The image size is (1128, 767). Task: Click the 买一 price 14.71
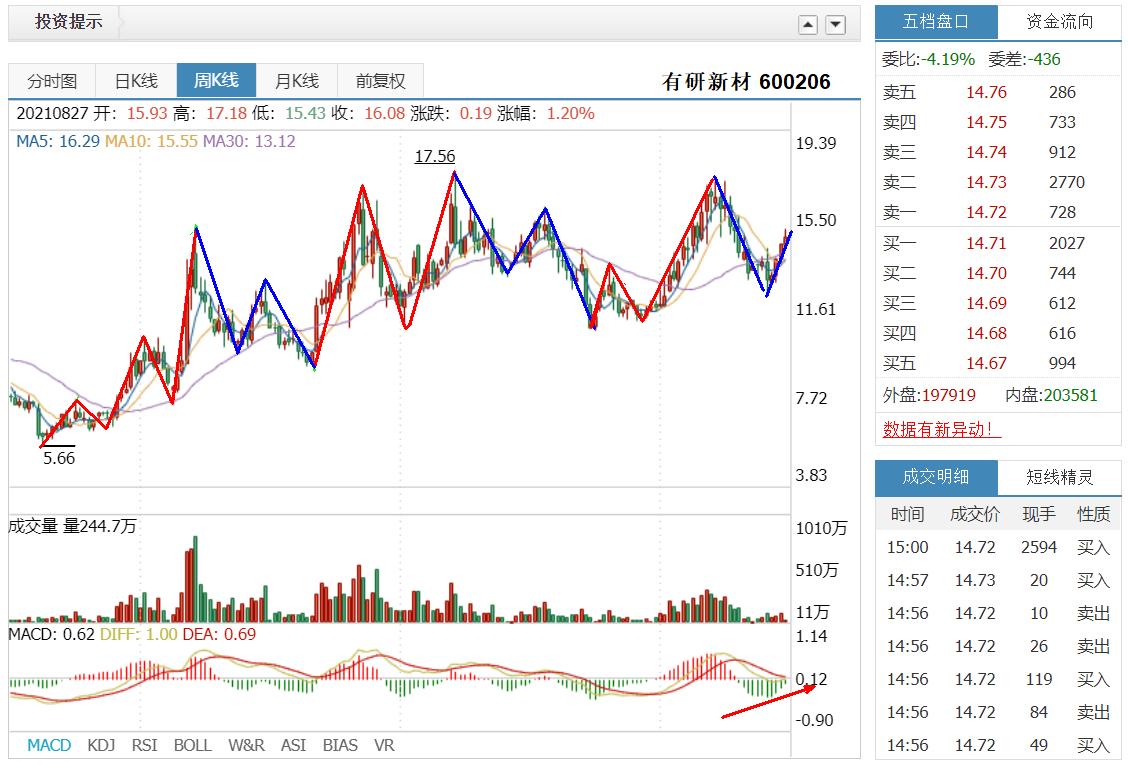[x=986, y=243]
